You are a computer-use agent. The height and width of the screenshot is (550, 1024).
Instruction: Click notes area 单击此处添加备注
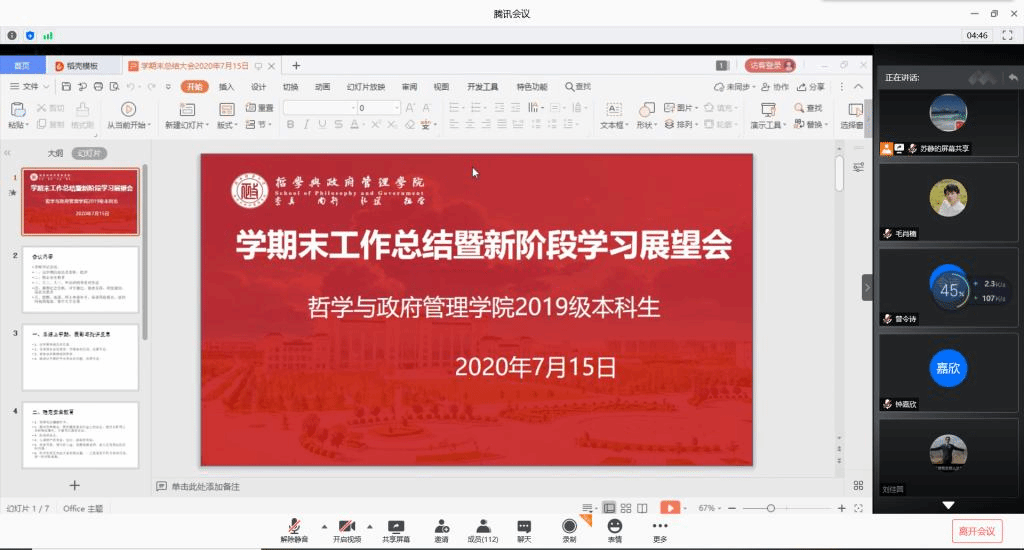pyautogui.click(x=205, y=487)
